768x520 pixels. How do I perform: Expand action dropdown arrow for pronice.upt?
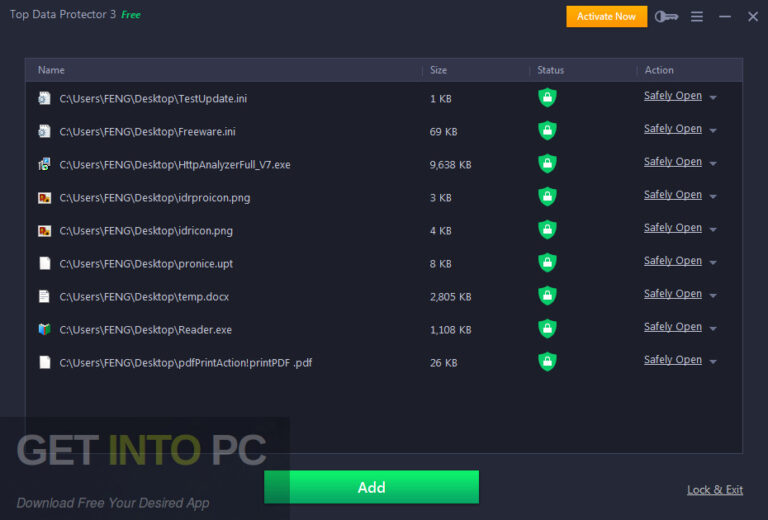point(713,262)
